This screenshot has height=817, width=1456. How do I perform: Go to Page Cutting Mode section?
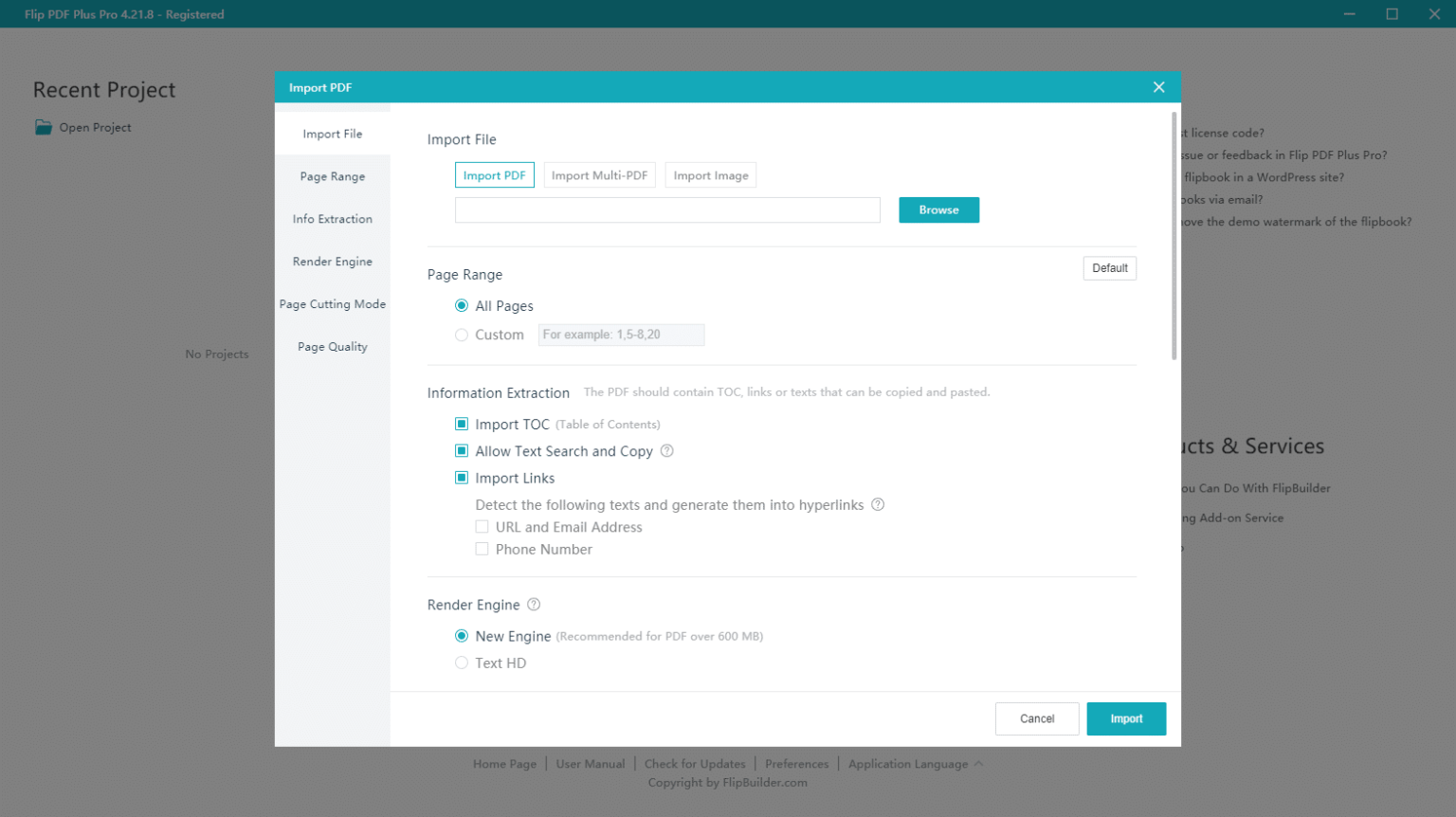click(x=333, y=304)
